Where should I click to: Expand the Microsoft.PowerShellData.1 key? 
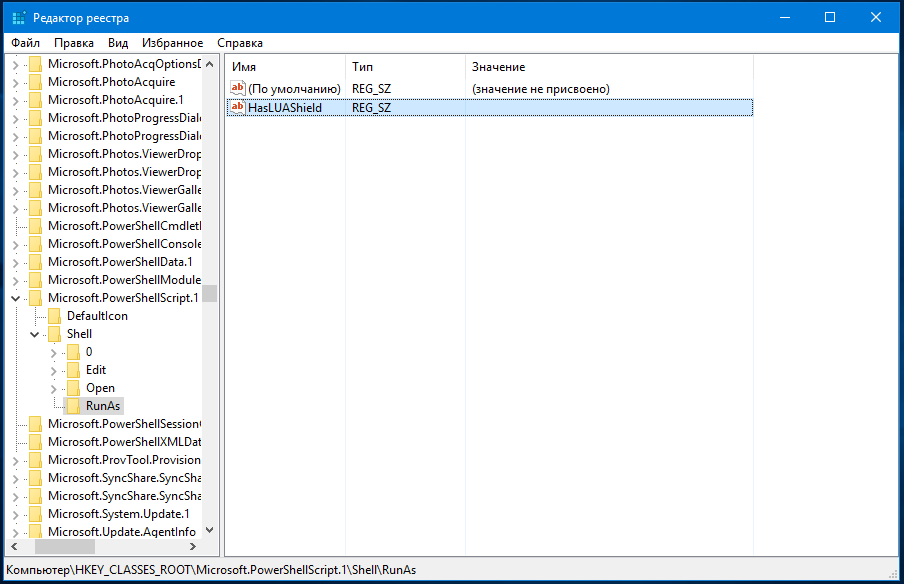tap(16, 262)
